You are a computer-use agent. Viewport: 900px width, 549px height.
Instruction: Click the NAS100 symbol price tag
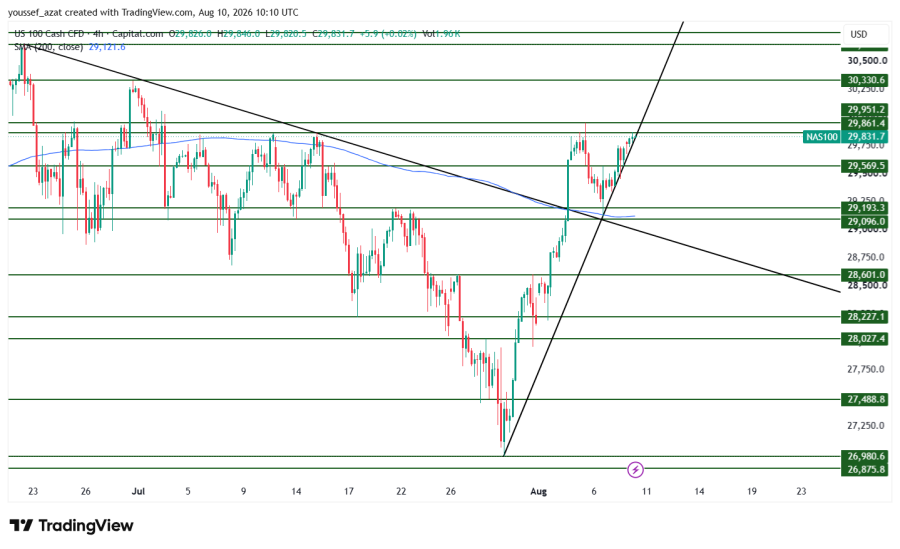click(822, 137)
